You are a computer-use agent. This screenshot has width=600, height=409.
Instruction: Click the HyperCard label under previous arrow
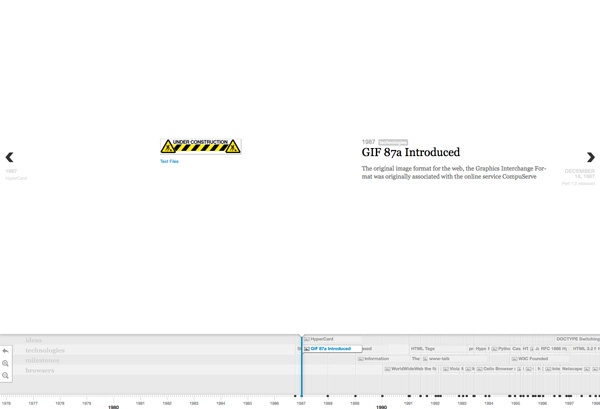16,178
